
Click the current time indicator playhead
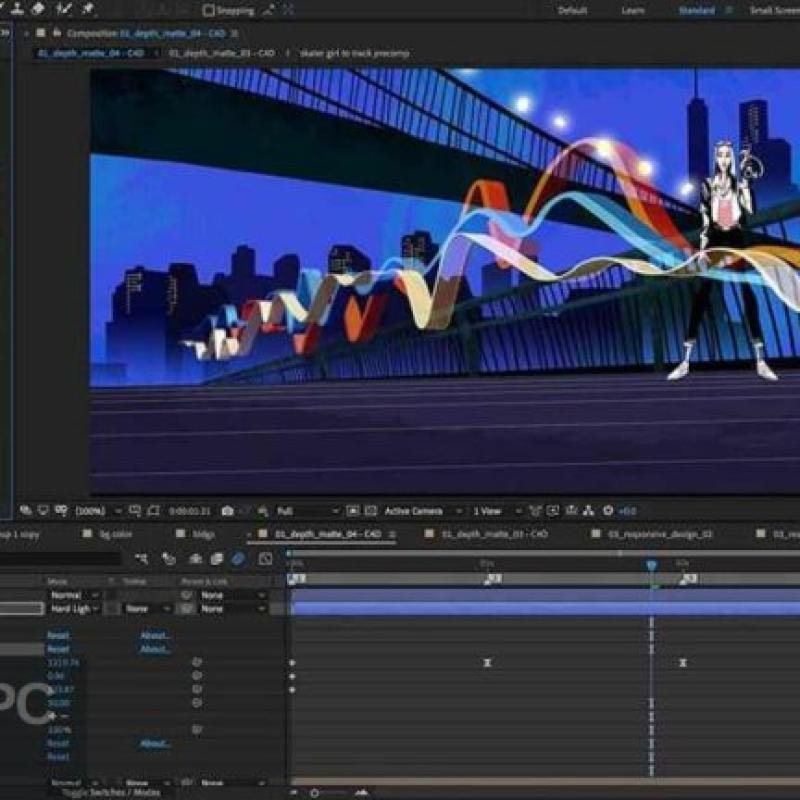coord(652,565)
